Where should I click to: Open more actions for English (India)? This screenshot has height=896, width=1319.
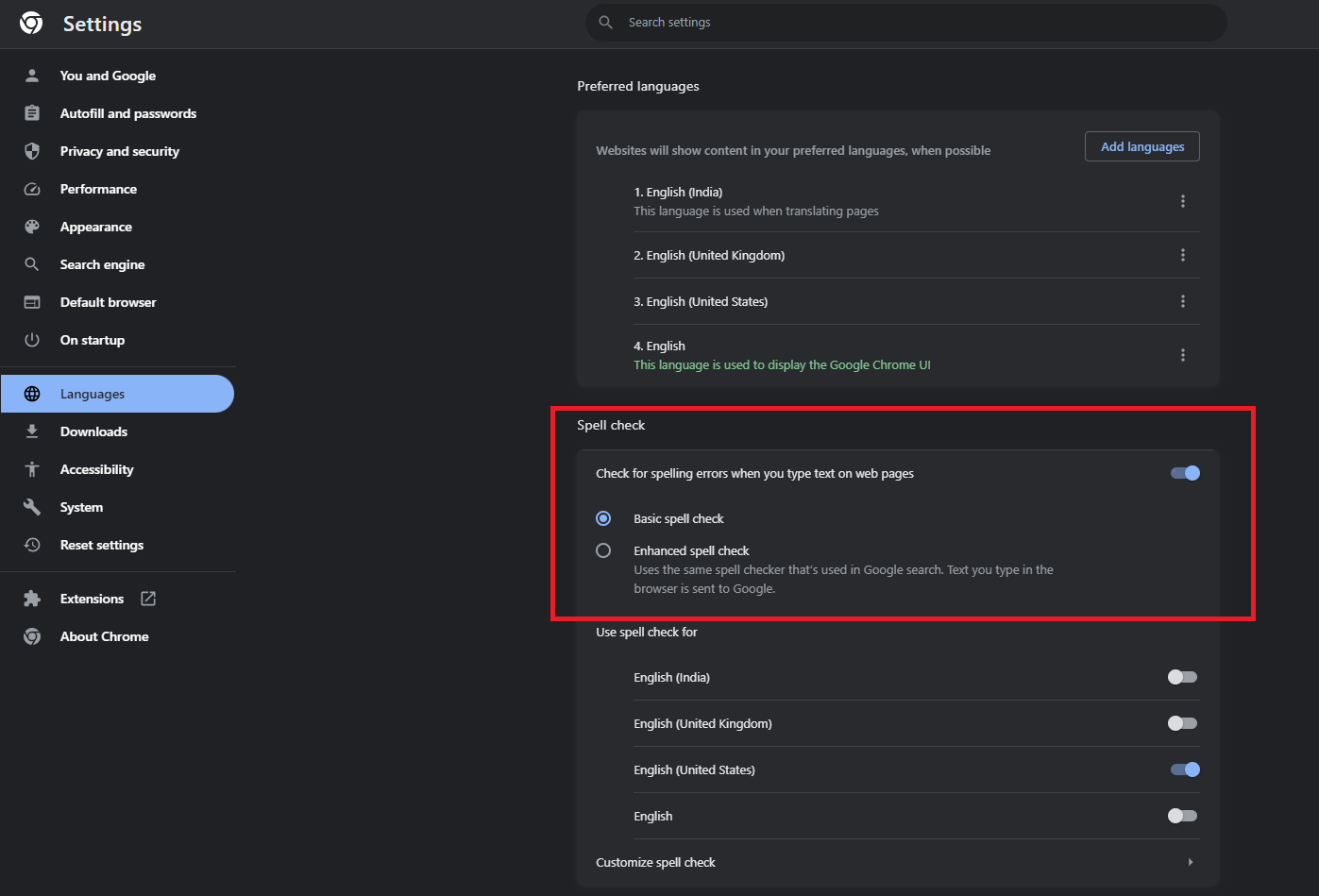(x=1182, y=201)
